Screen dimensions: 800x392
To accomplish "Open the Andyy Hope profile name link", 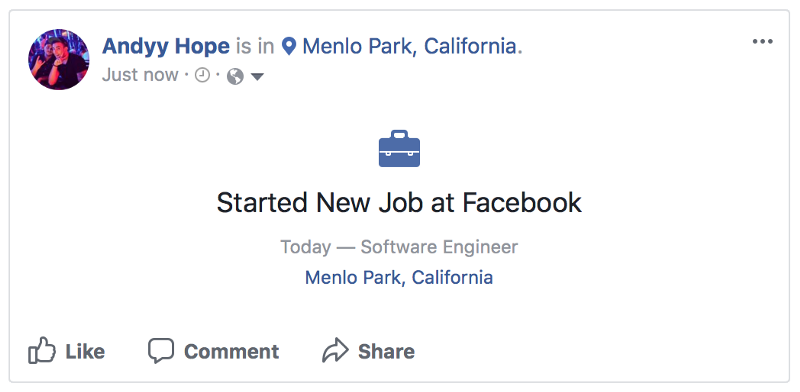I will tap(166, 46).
